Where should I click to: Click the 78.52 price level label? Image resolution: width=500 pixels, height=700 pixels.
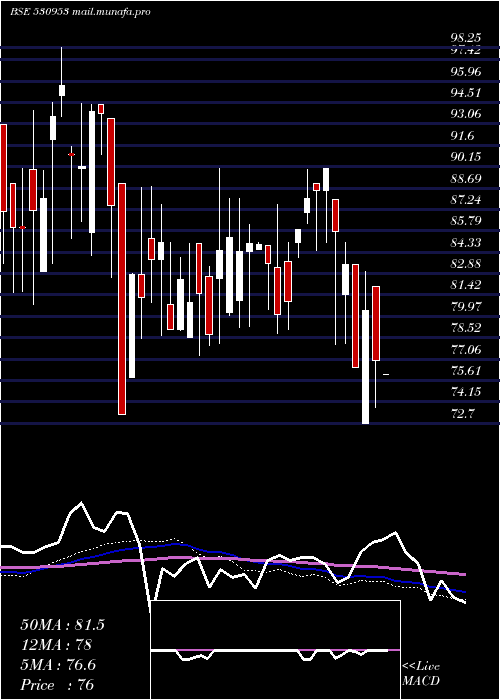(466, 328)
